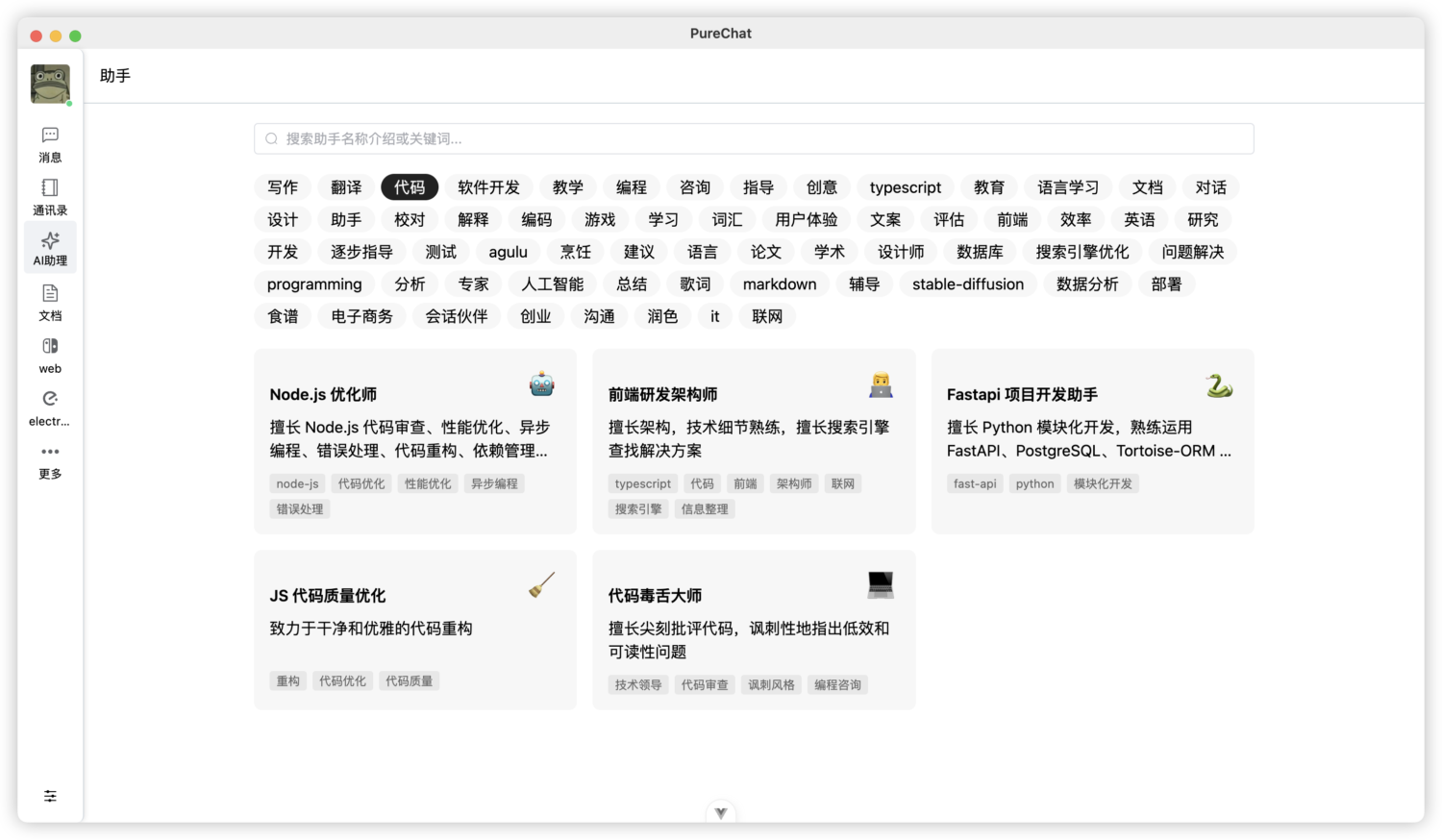Select the markdown tag
1442x840 pixels.
pos(780,284)
